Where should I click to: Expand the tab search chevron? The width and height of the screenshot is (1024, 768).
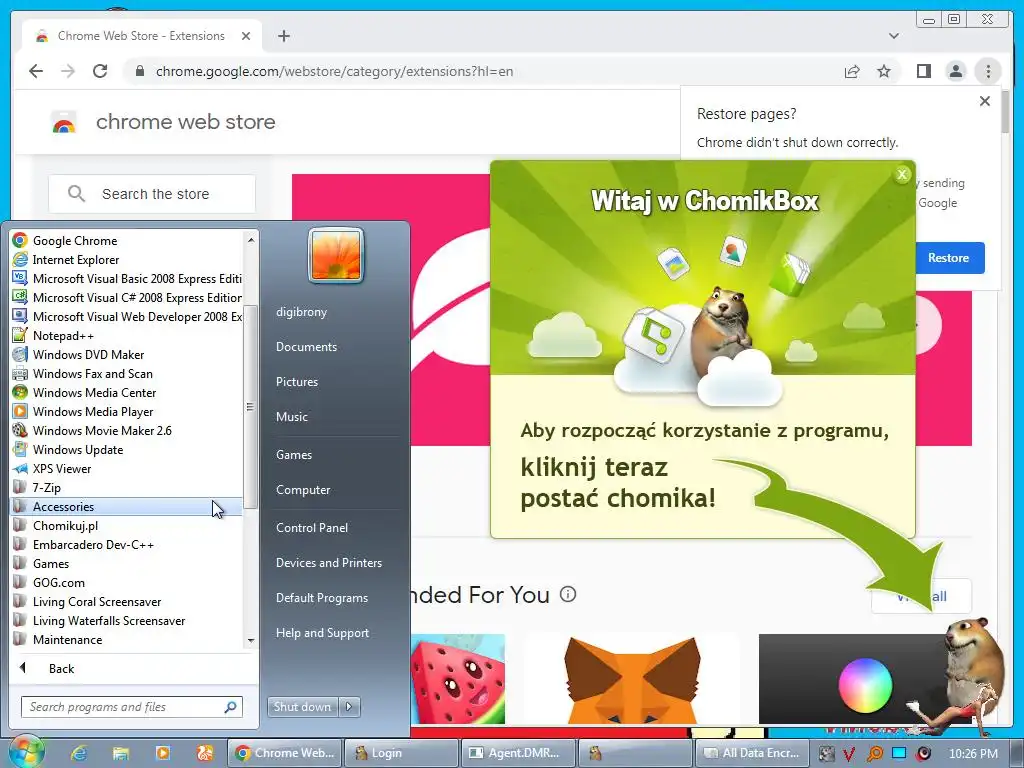[x=894, y=36]
